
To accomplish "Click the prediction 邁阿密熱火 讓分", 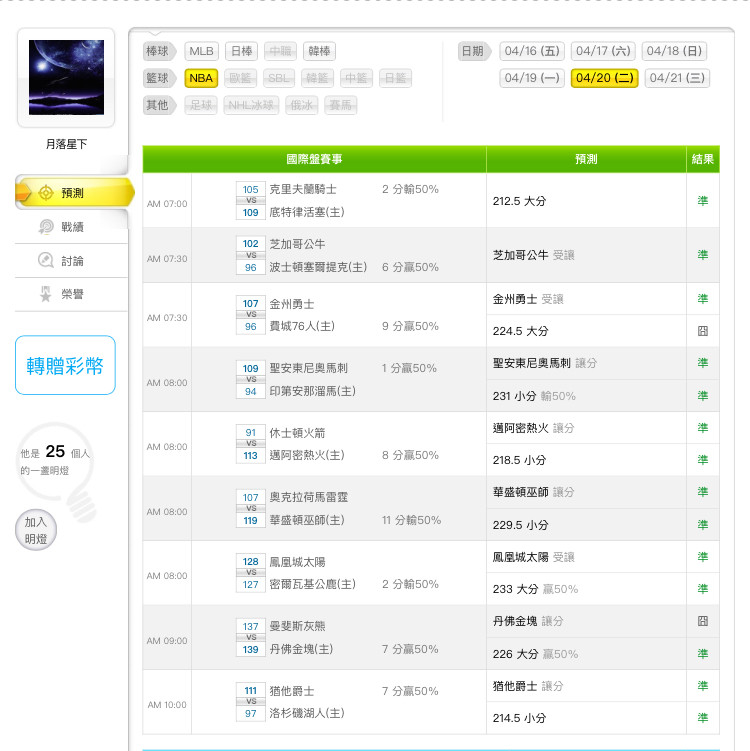I will (534, 428).
